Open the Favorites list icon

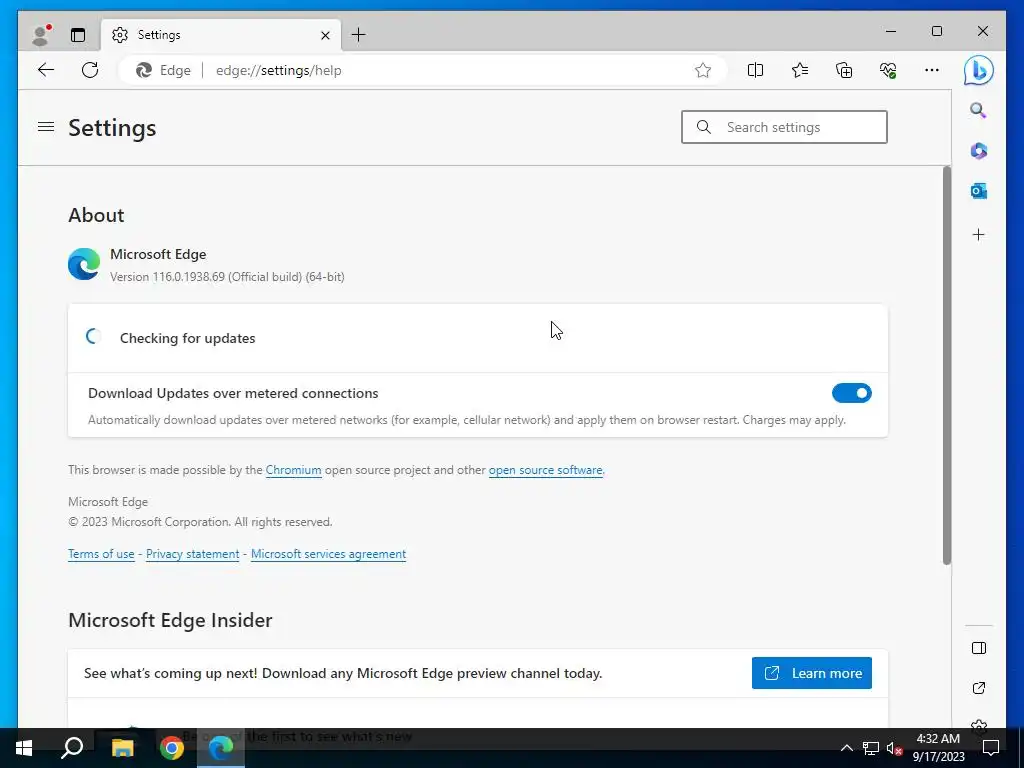[799, 70]
